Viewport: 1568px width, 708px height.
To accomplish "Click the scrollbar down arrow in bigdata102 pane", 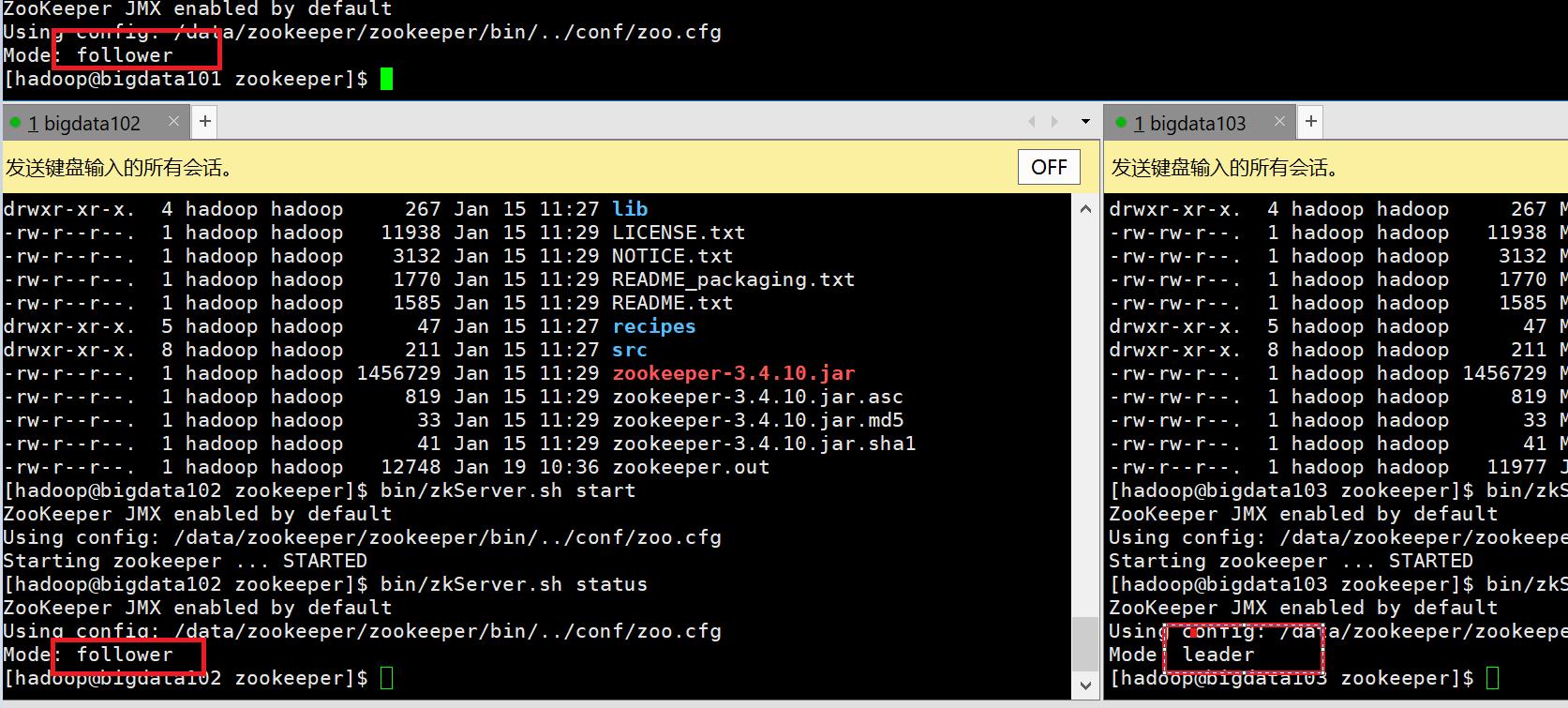I will click(x=1085, y=685).
